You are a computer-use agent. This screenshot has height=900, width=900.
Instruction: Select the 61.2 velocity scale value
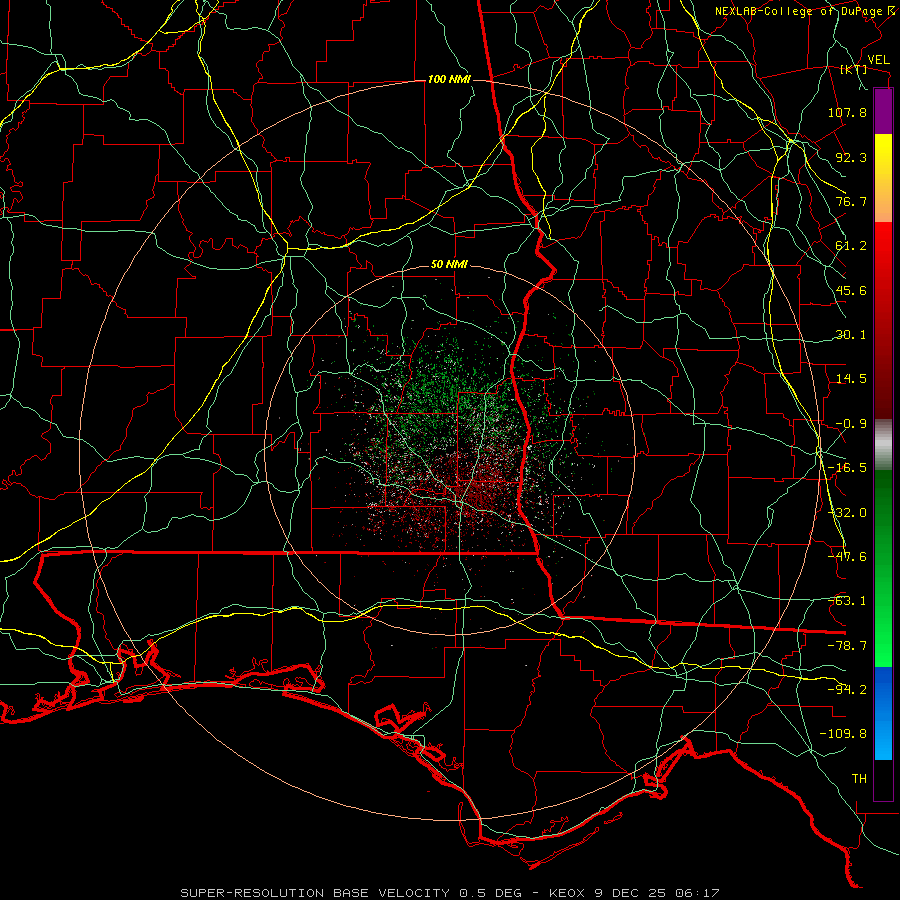pos(851,246)
